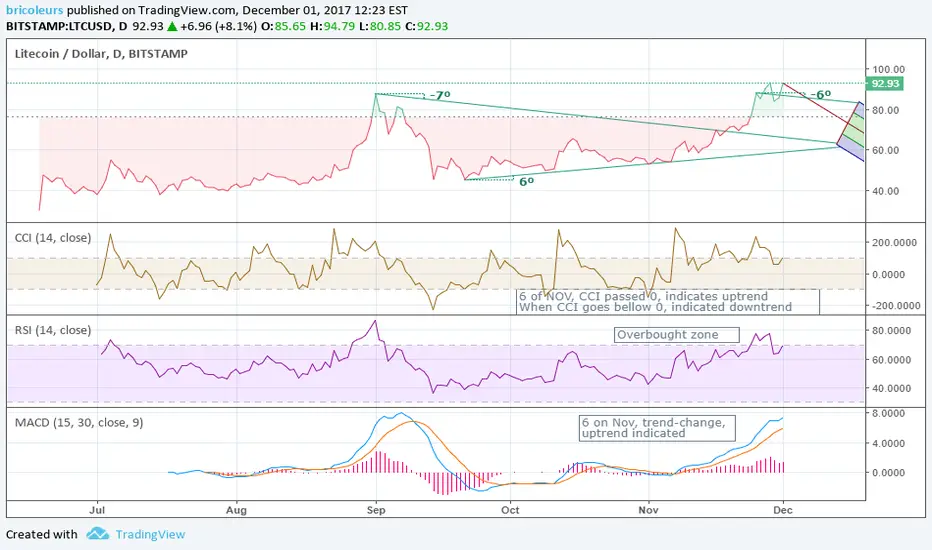932x550 pixels.
Task: Click the O:85.65 open value in header
Action: point(283,26)
